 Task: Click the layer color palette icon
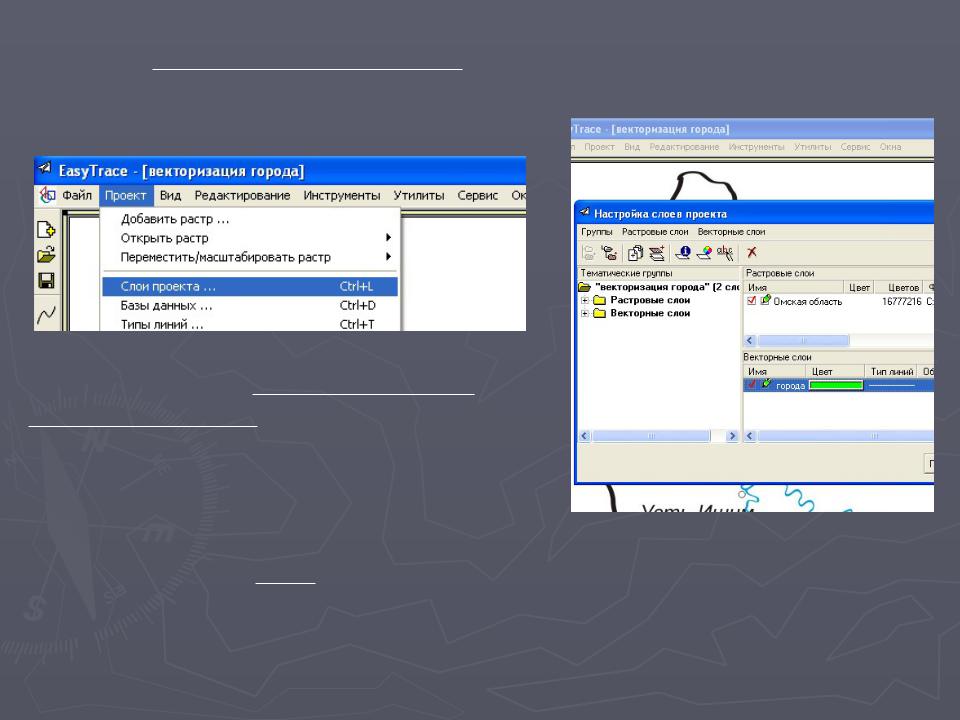(705, 252)
